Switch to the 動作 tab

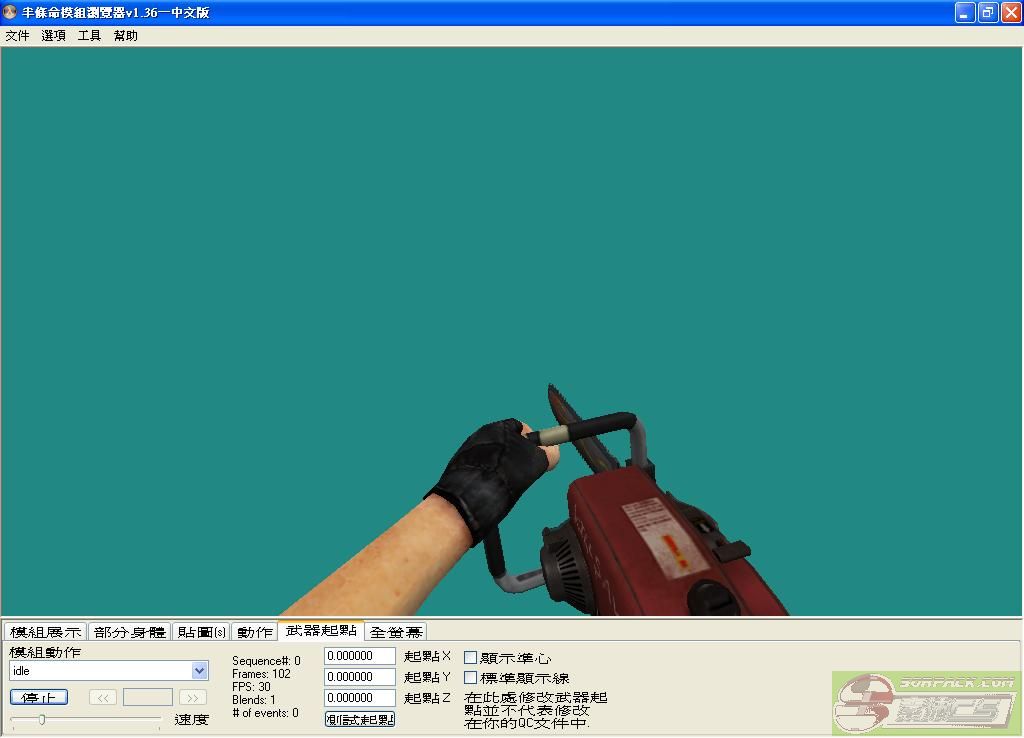[255, 632]
